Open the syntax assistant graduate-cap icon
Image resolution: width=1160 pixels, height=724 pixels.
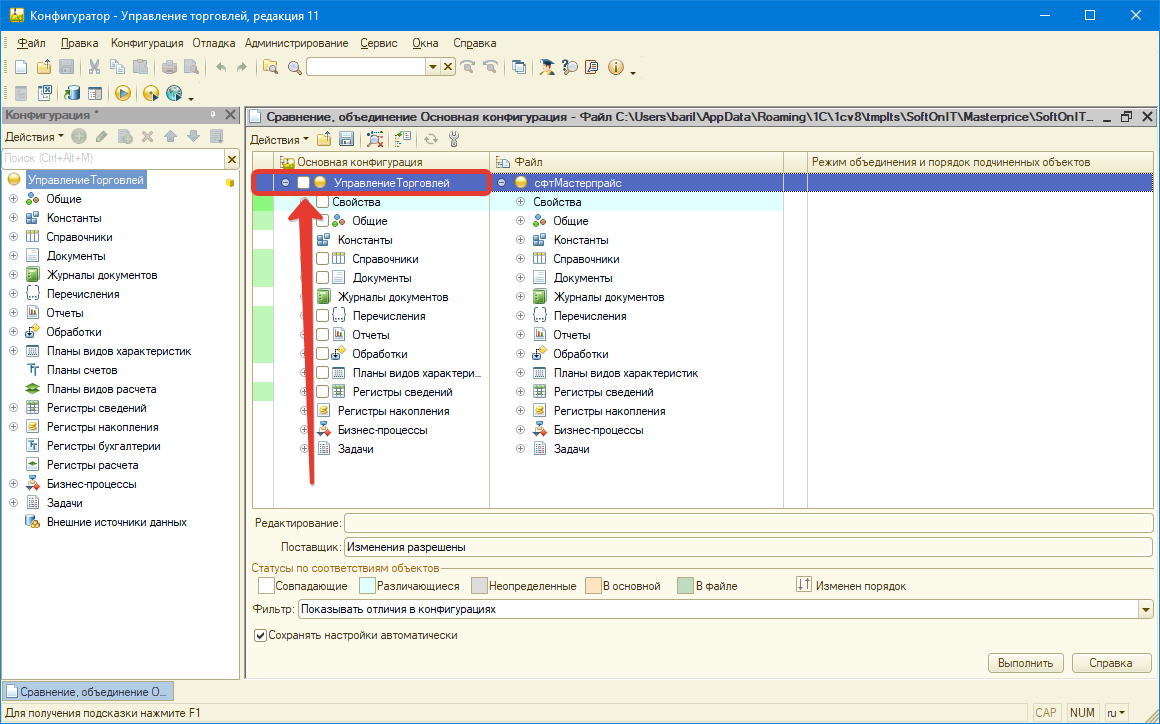(x=547, y=67)
